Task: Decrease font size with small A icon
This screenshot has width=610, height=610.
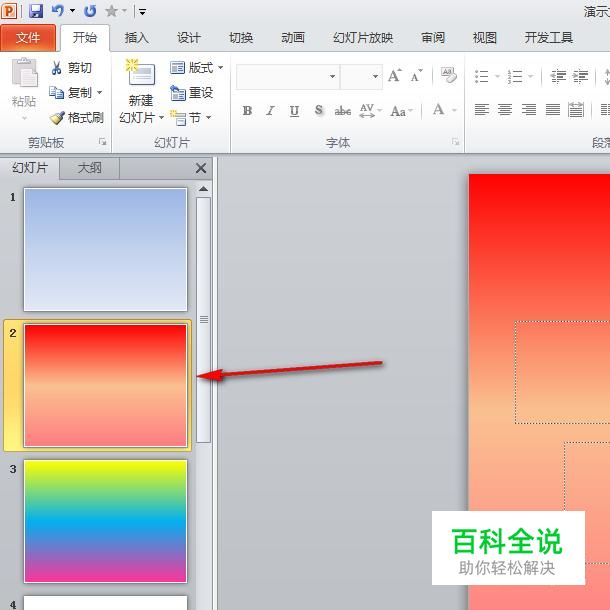Action: [x=417, y=76]
